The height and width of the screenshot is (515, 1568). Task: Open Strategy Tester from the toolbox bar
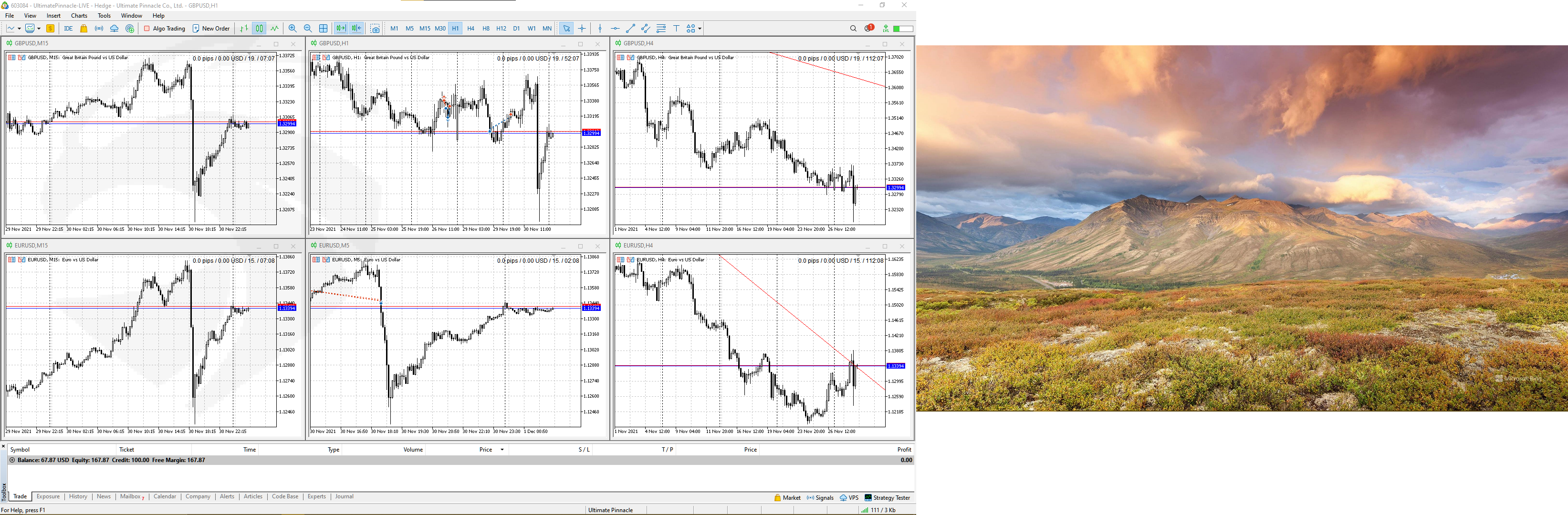click(887, 498)
